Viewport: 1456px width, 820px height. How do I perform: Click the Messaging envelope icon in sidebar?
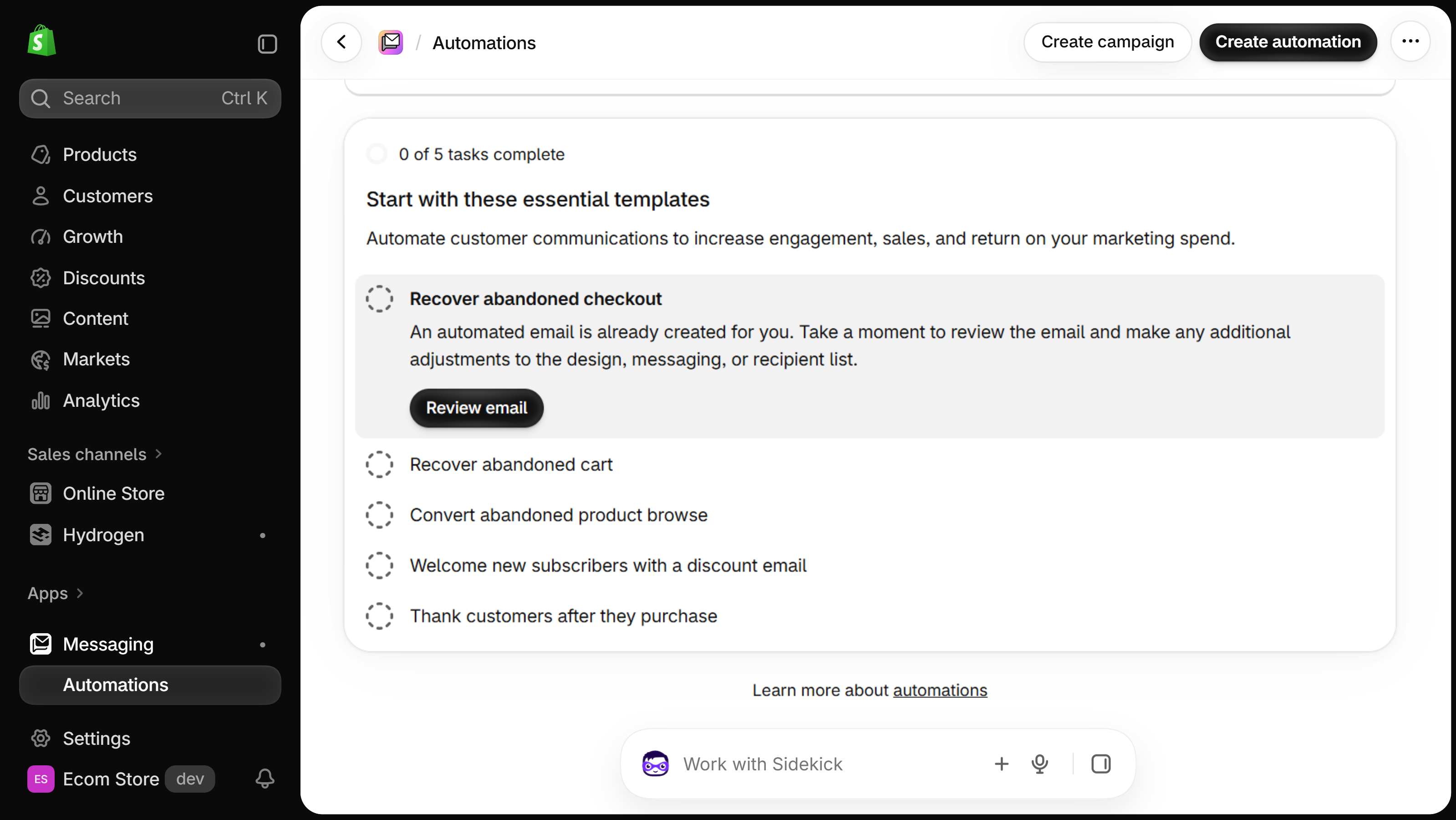pos(41,644)
